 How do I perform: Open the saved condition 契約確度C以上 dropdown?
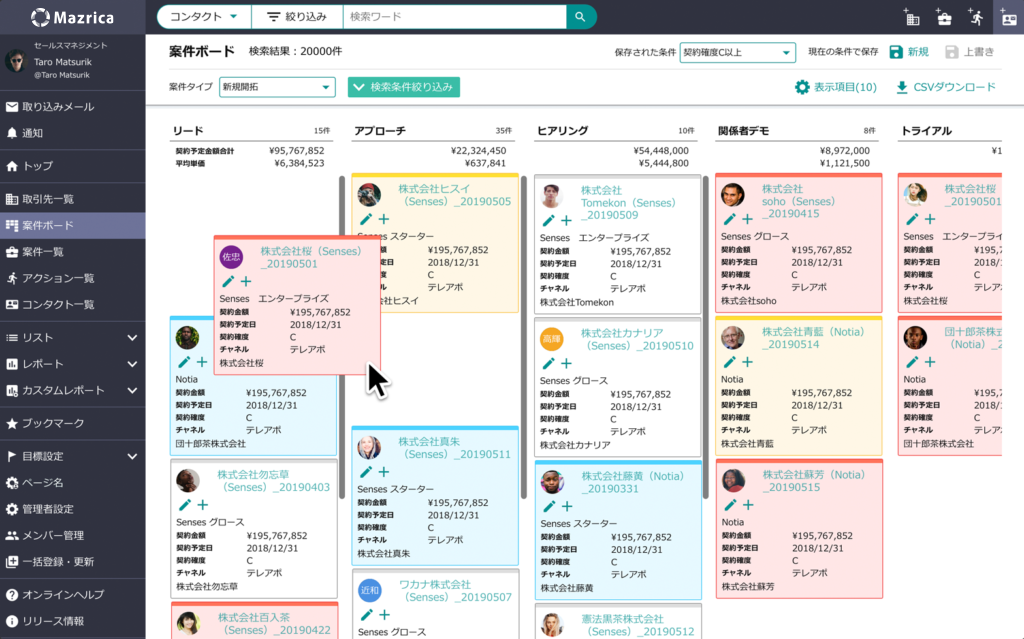click(737, 52)
